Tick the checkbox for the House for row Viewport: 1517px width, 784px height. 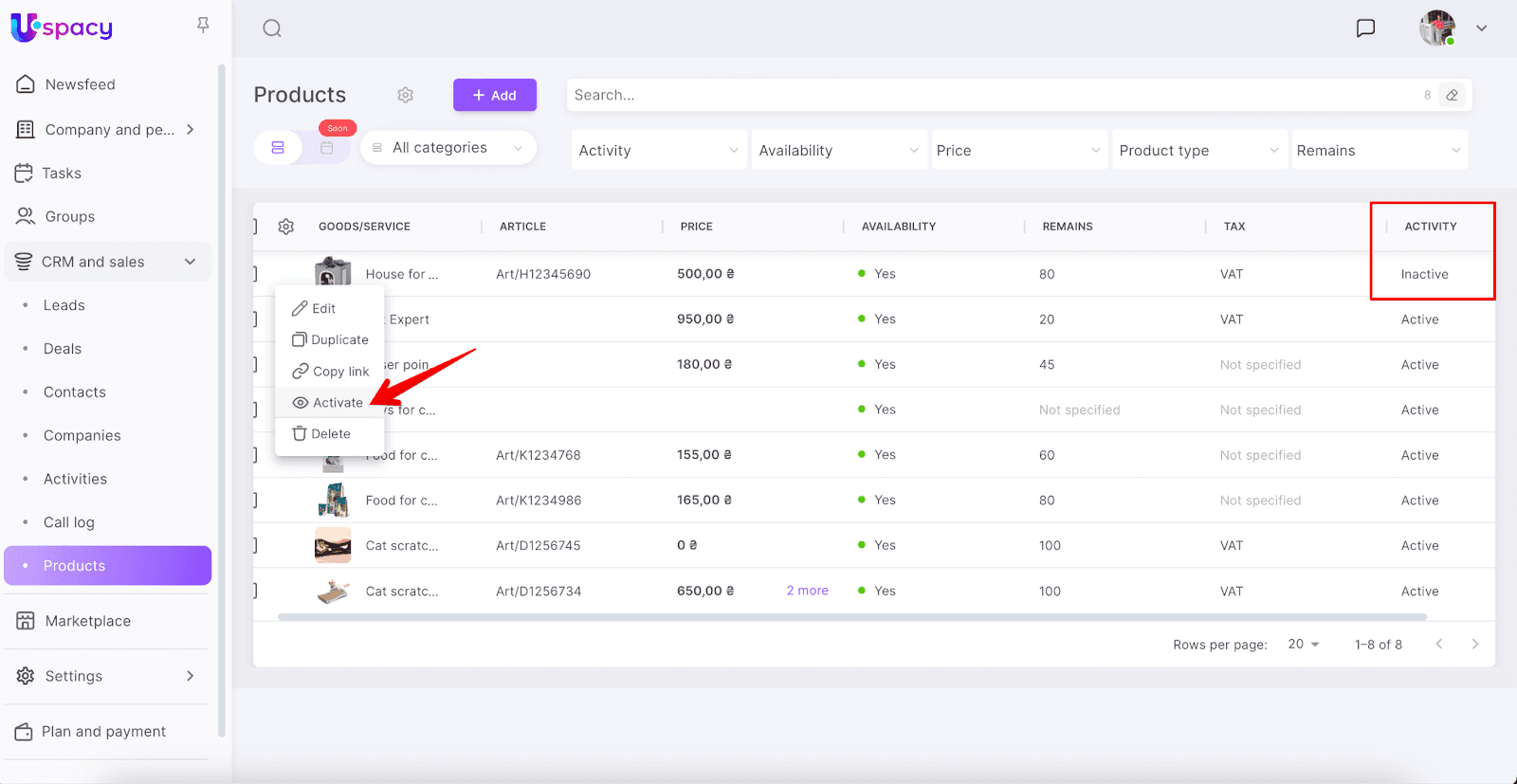tap(256, 274)
